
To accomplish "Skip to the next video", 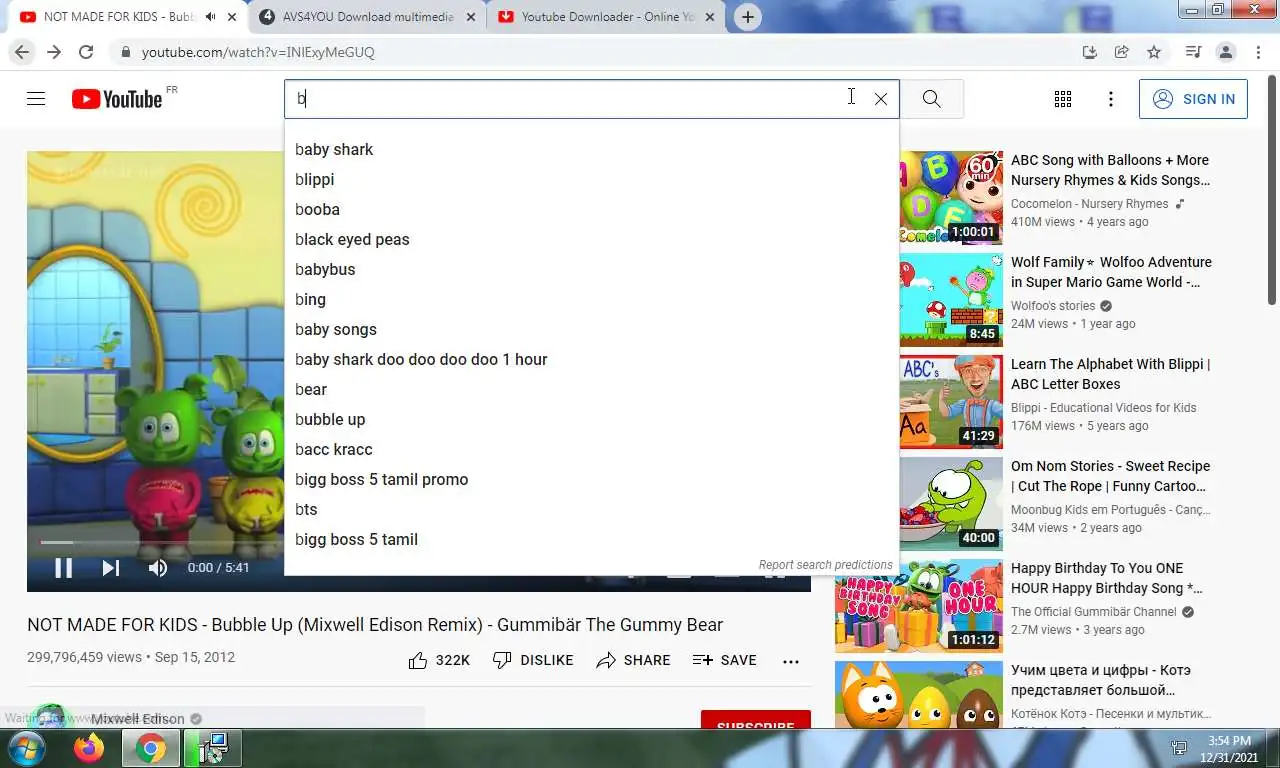I will 110,568.
